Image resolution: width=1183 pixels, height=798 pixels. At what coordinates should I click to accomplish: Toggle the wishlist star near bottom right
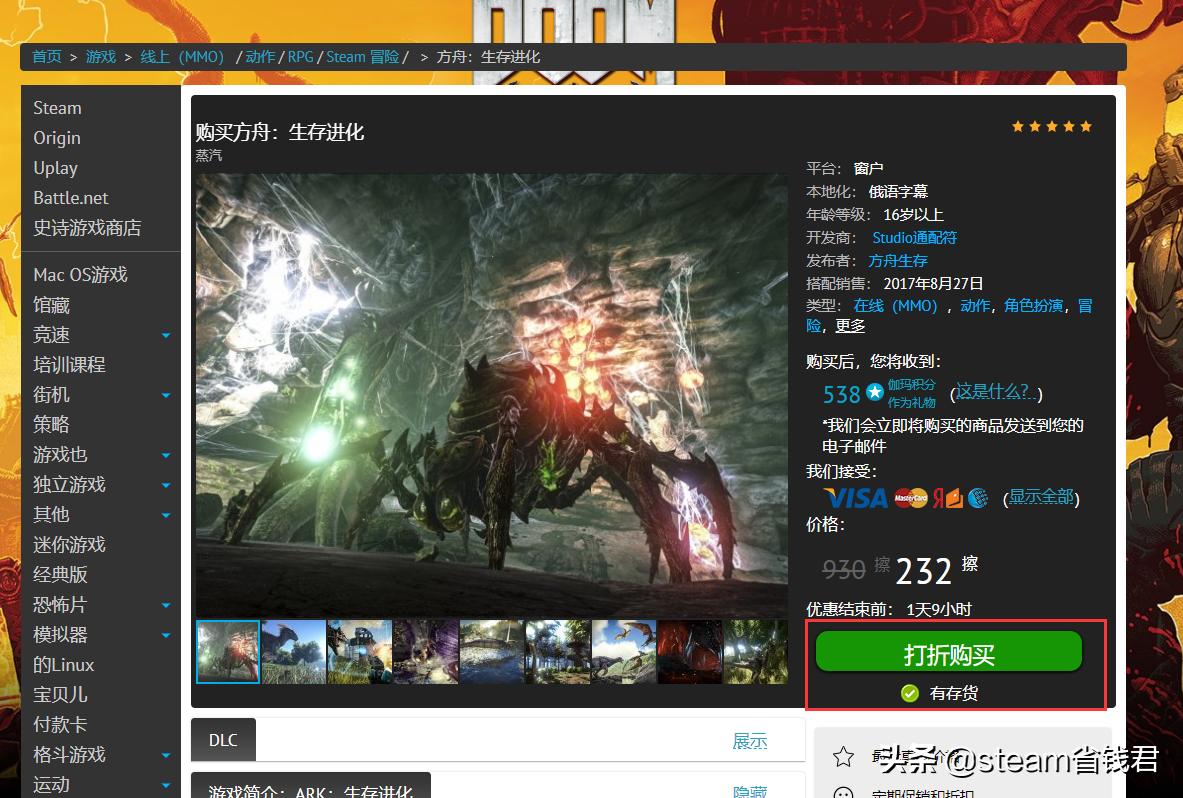click(x=843, y=757)
